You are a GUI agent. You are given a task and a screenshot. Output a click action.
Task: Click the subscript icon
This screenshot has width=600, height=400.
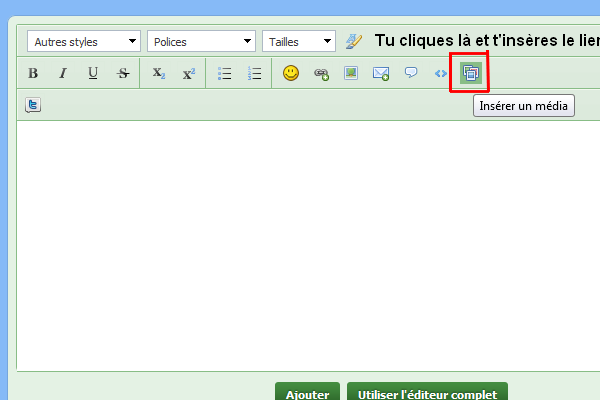click(158, 73)
